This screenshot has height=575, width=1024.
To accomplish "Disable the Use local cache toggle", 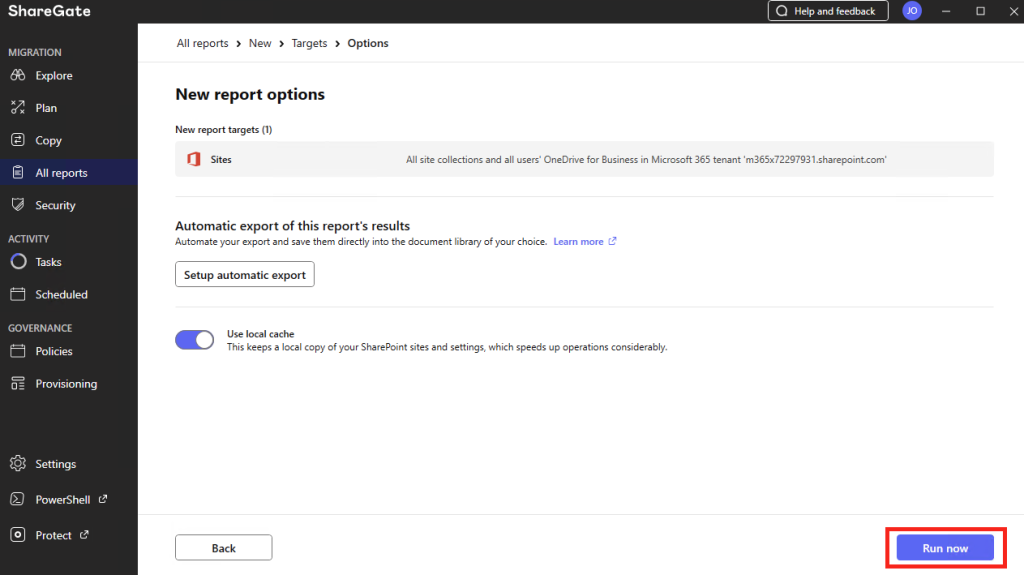I will [195, 340].
